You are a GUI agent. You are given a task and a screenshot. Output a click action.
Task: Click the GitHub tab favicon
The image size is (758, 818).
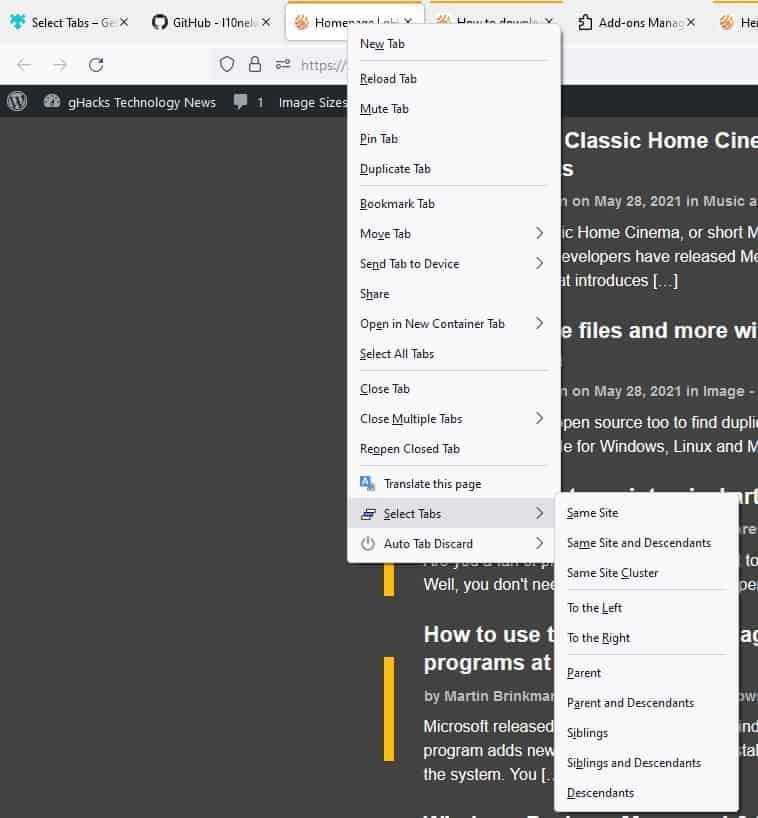[160, 22]
